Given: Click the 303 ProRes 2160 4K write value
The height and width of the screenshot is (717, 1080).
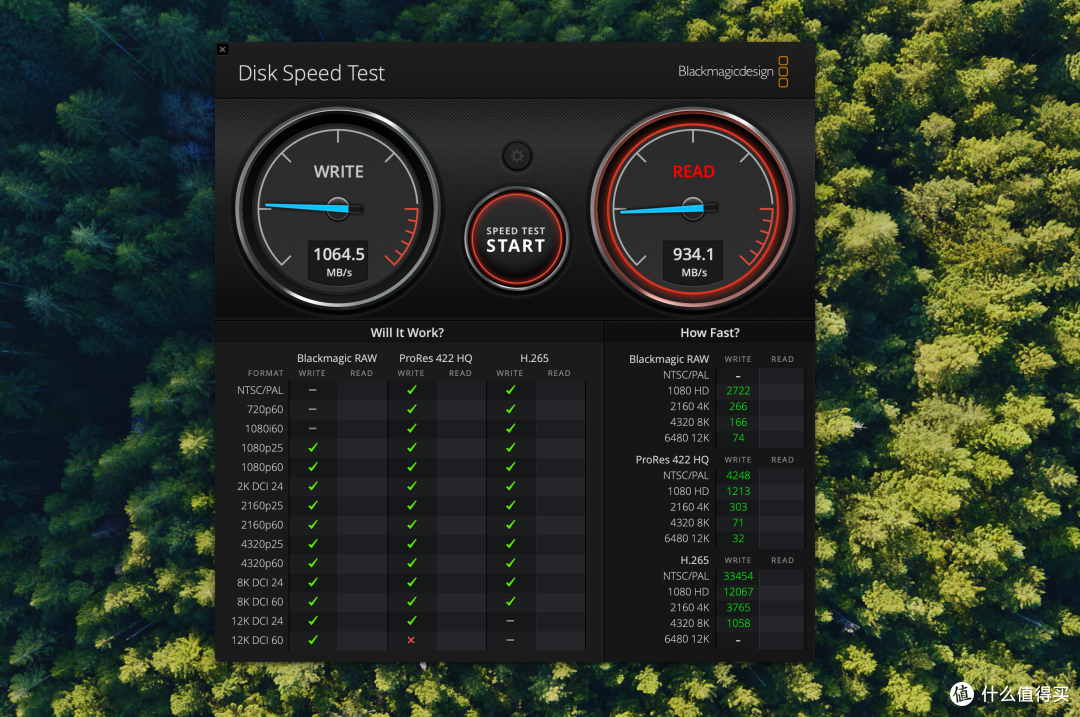Looking at the screenshot, I should tap(738, 507).
